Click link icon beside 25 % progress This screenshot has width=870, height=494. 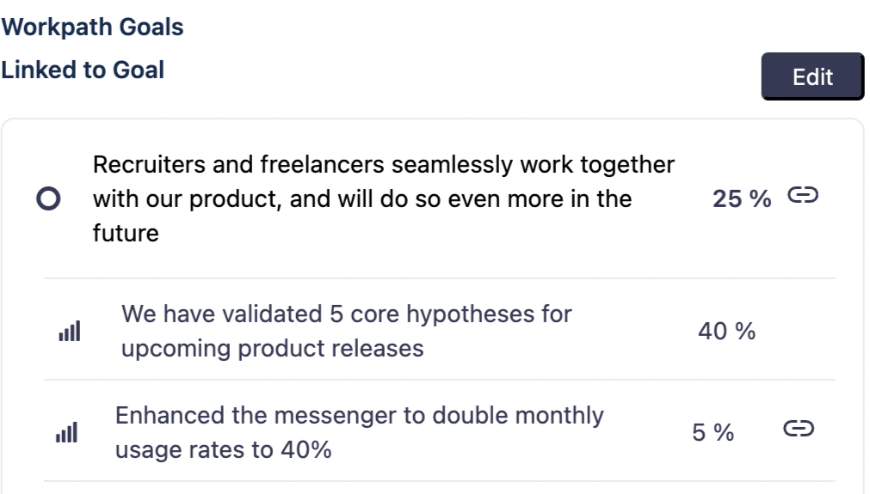[x=802, y=196]
